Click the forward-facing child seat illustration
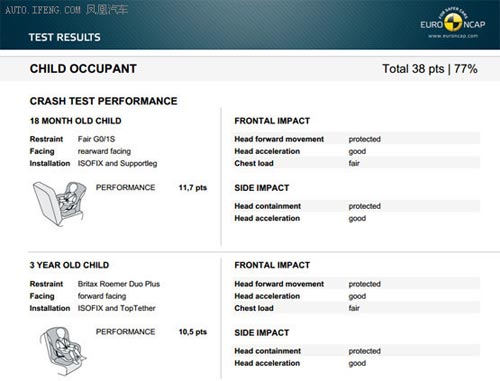This screenshot has width=500, height=381. [63, 351]
